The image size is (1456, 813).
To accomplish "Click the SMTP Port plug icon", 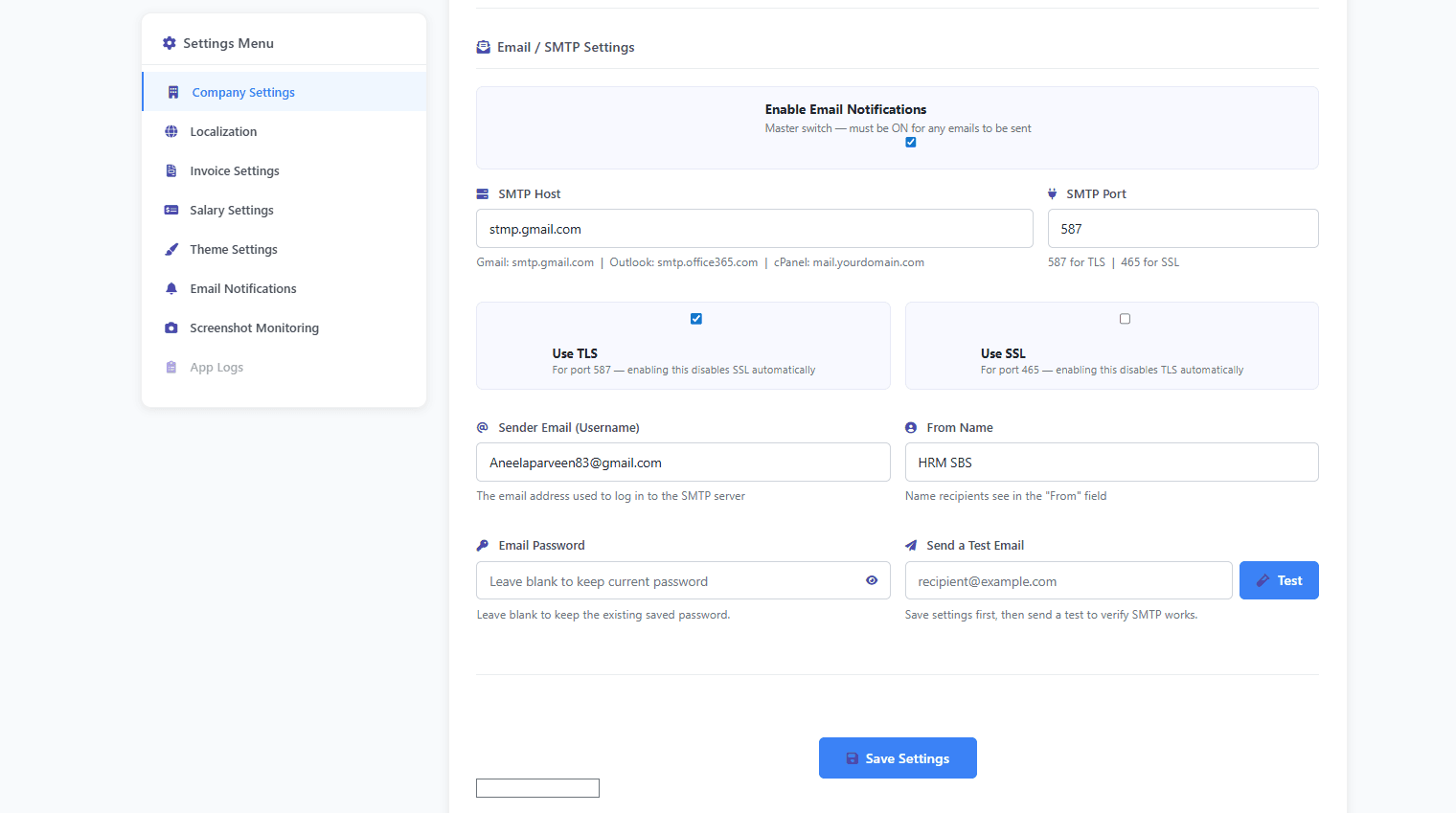I will click(1053, 193).
